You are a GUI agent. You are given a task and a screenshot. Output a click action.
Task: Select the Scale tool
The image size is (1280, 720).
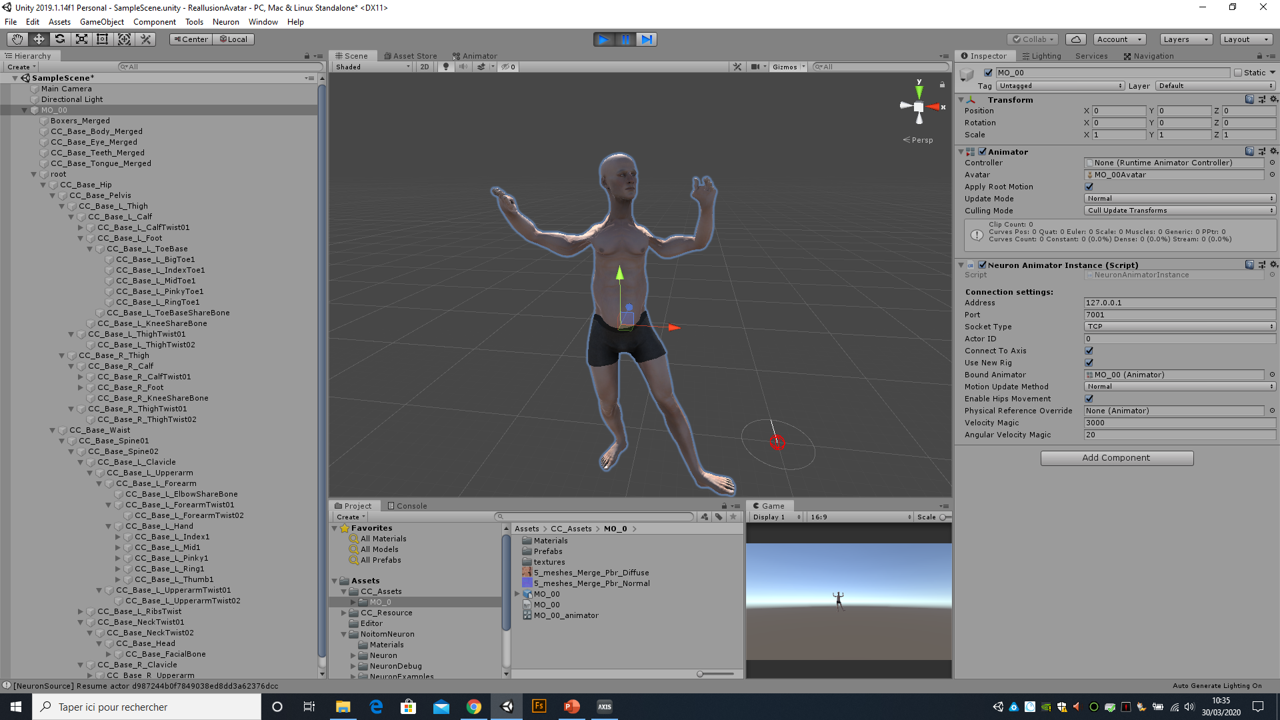coord(81,39)
